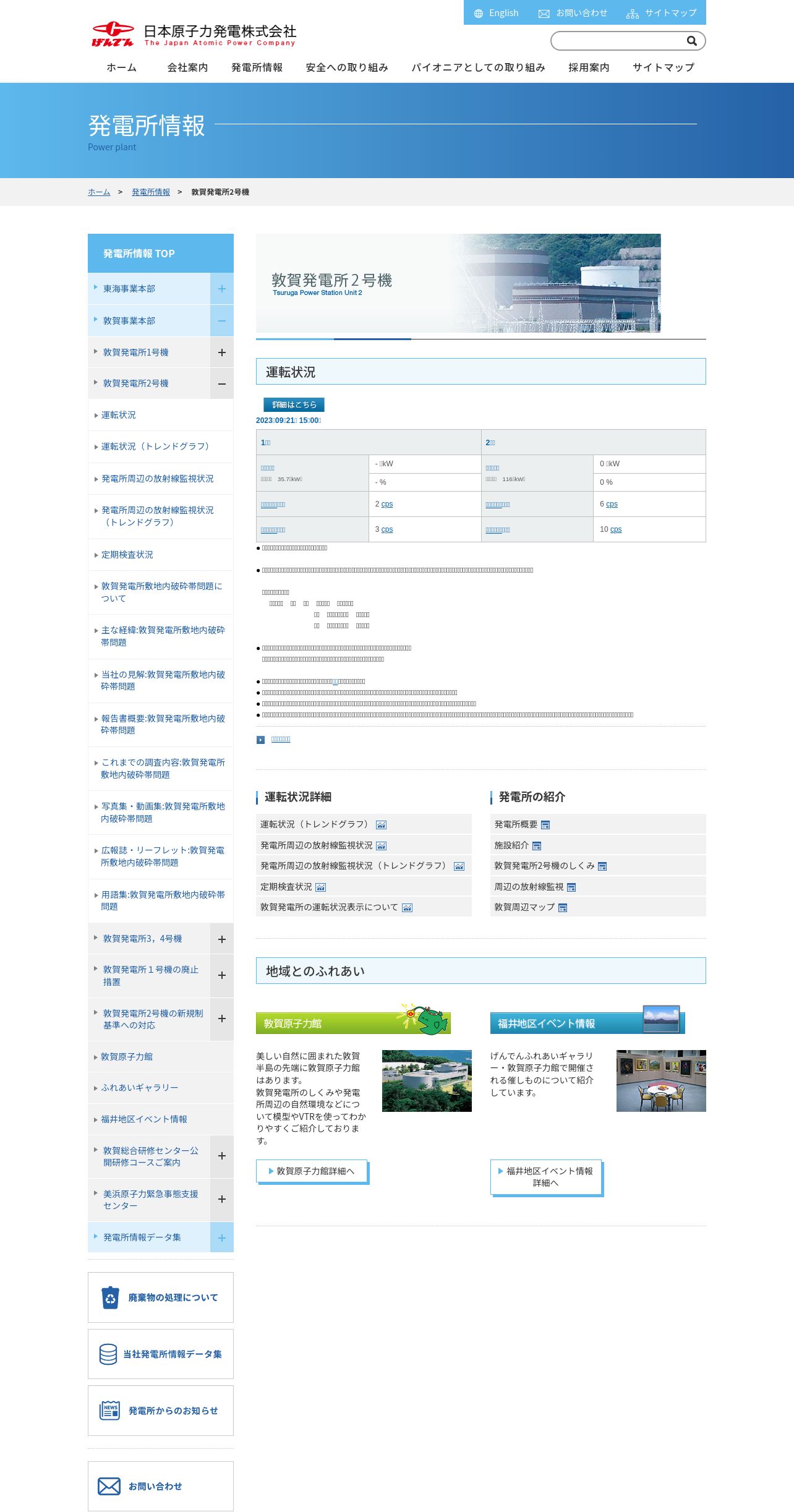This screenshot has height=1512, width=794.
Task: Open 敦賀発電所敷地内破砕帯問題について sidebar item
Action: tap(161, 592)
